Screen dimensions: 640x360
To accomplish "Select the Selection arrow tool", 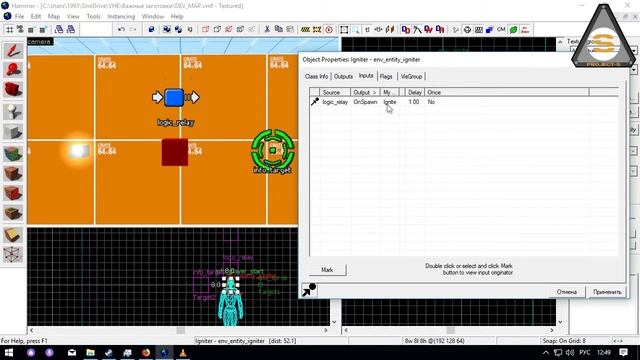I will tap(13, 51).
